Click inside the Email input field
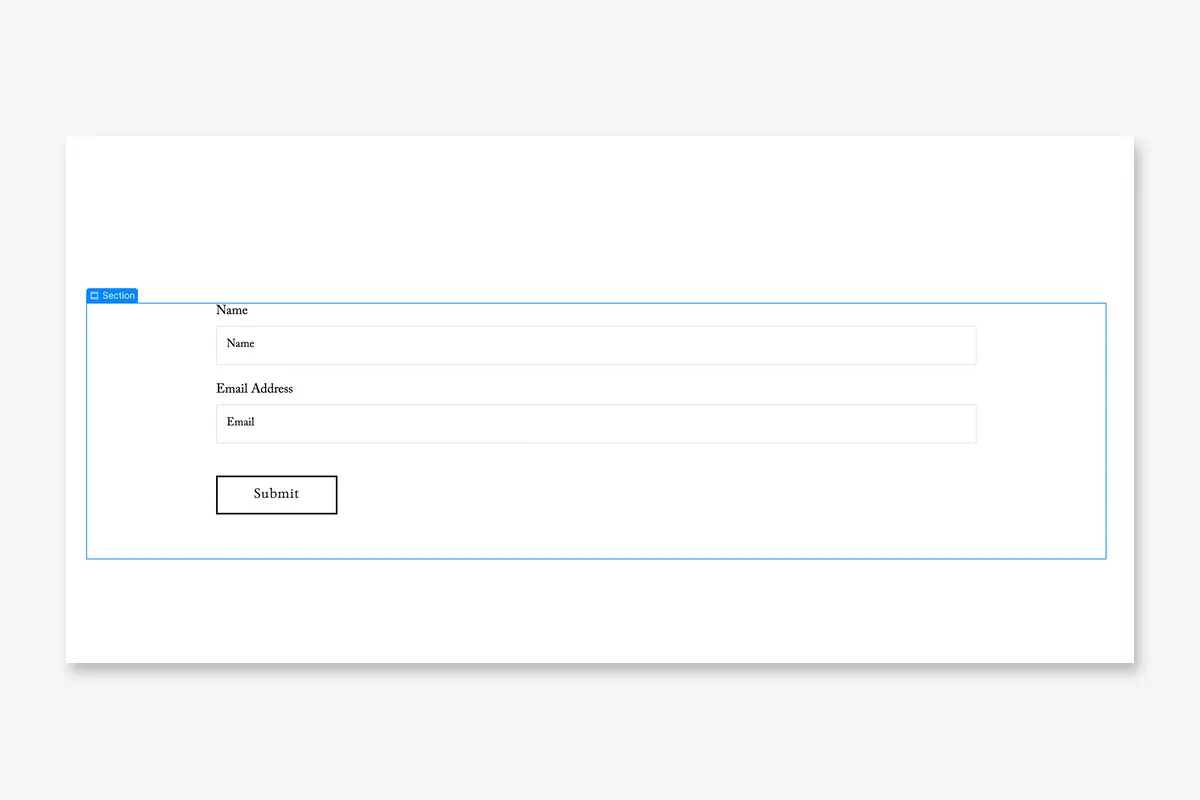1200x800 pixels. click(x=595, y=423)
